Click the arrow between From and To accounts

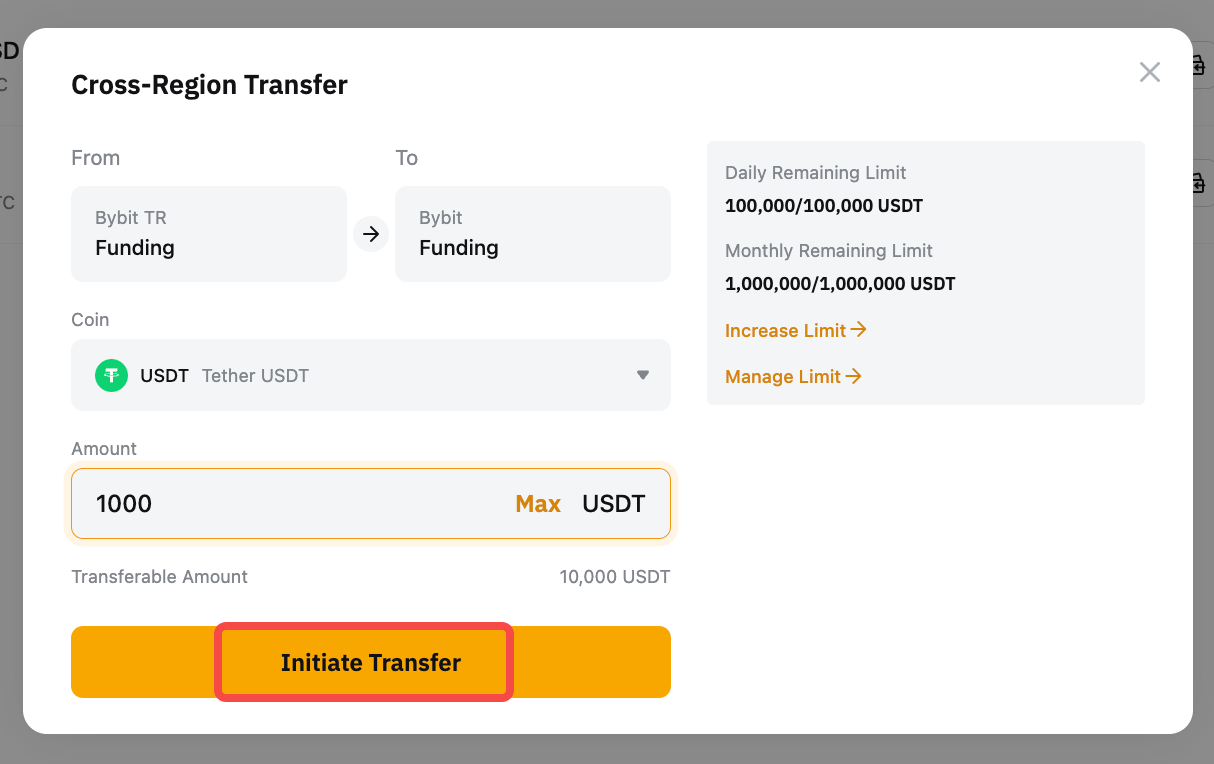371,234
